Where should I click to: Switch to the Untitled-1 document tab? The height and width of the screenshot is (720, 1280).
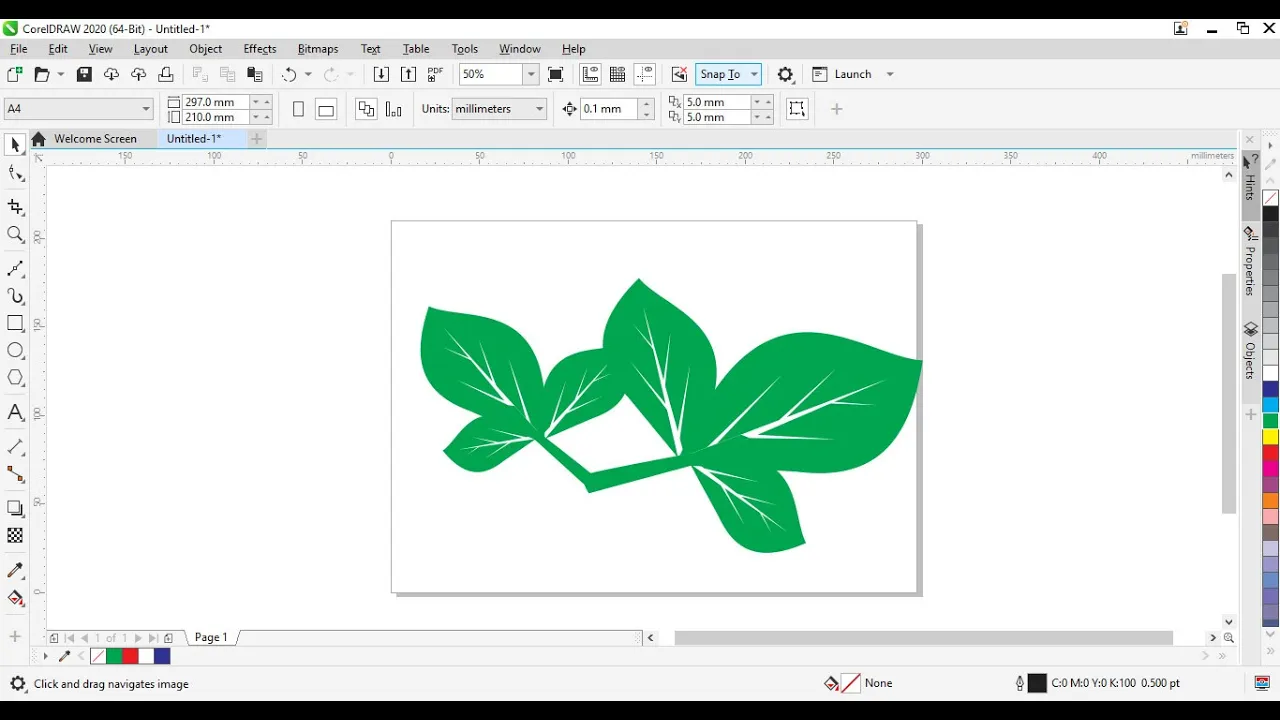194,139
